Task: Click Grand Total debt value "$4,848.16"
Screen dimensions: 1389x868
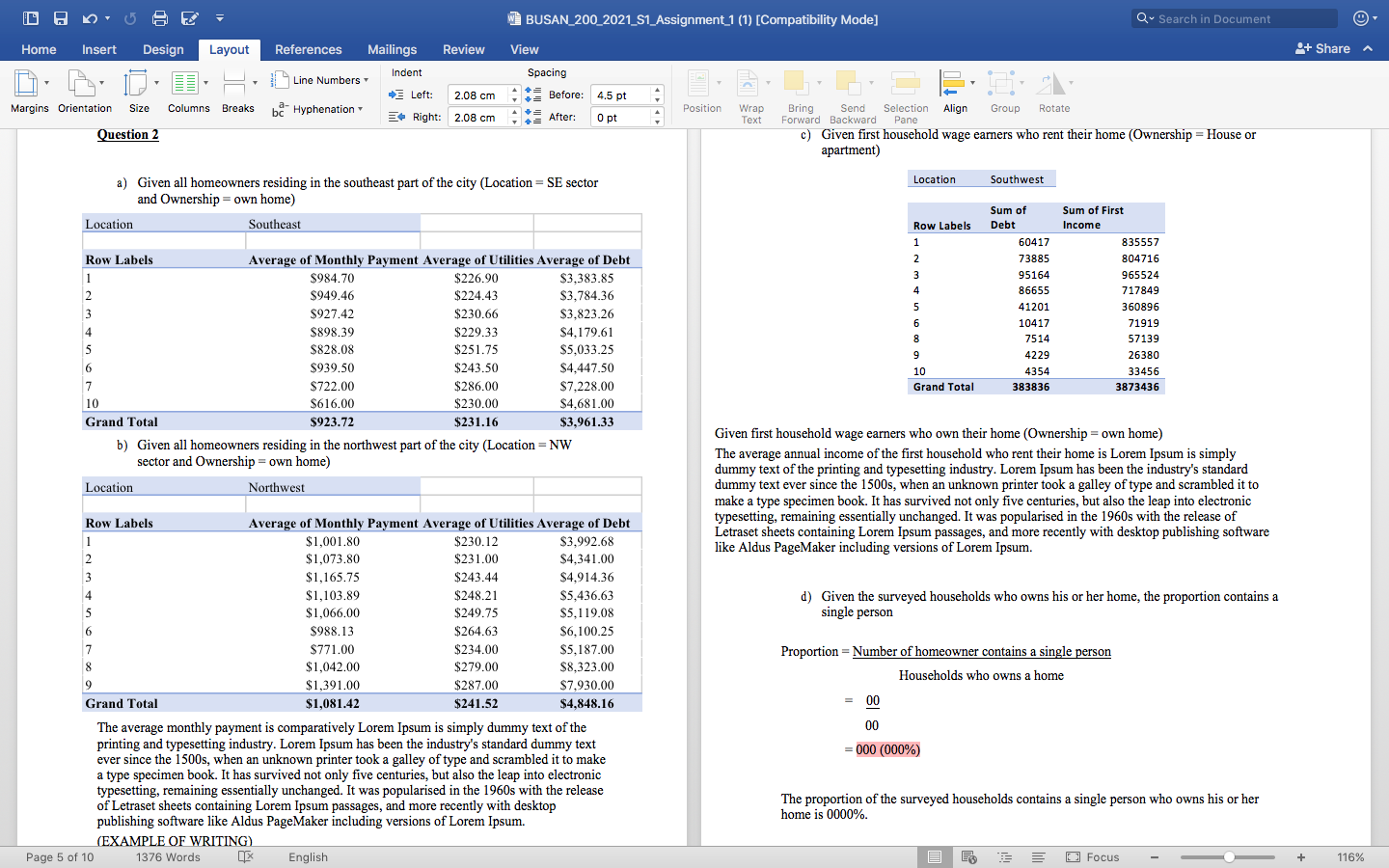Action: 586,704
